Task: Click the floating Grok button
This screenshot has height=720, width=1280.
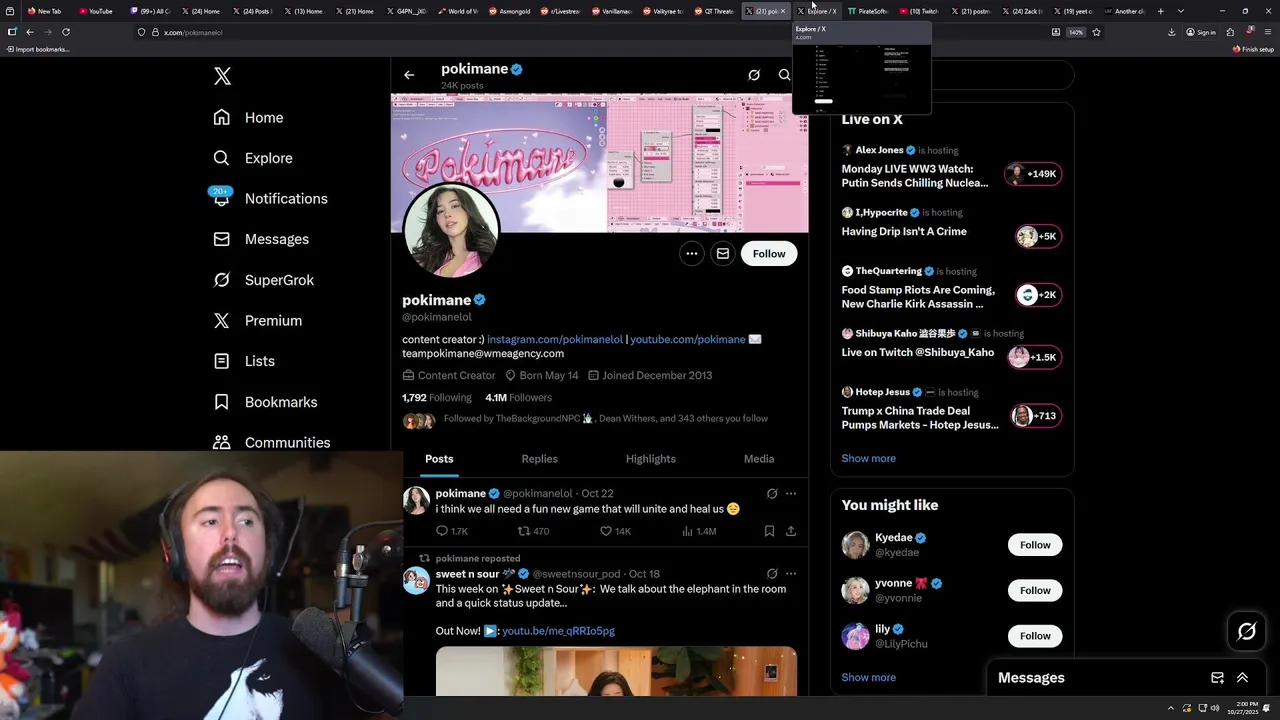Action: (1247, 631)
